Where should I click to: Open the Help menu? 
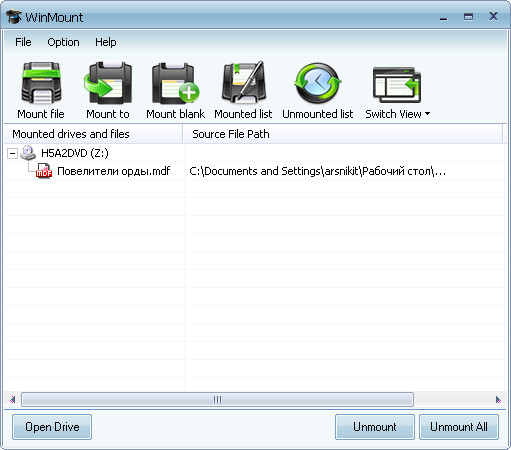coord(106,42)
